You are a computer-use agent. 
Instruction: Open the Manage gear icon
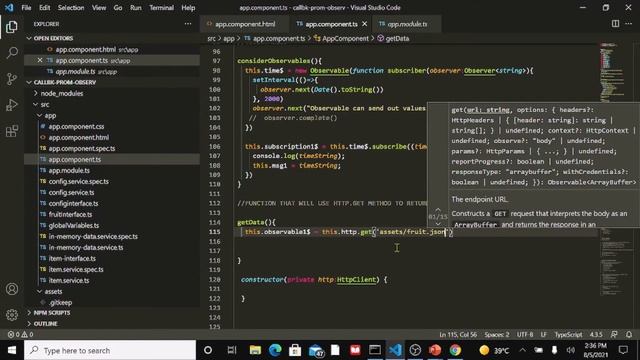(x=12, y=315)
